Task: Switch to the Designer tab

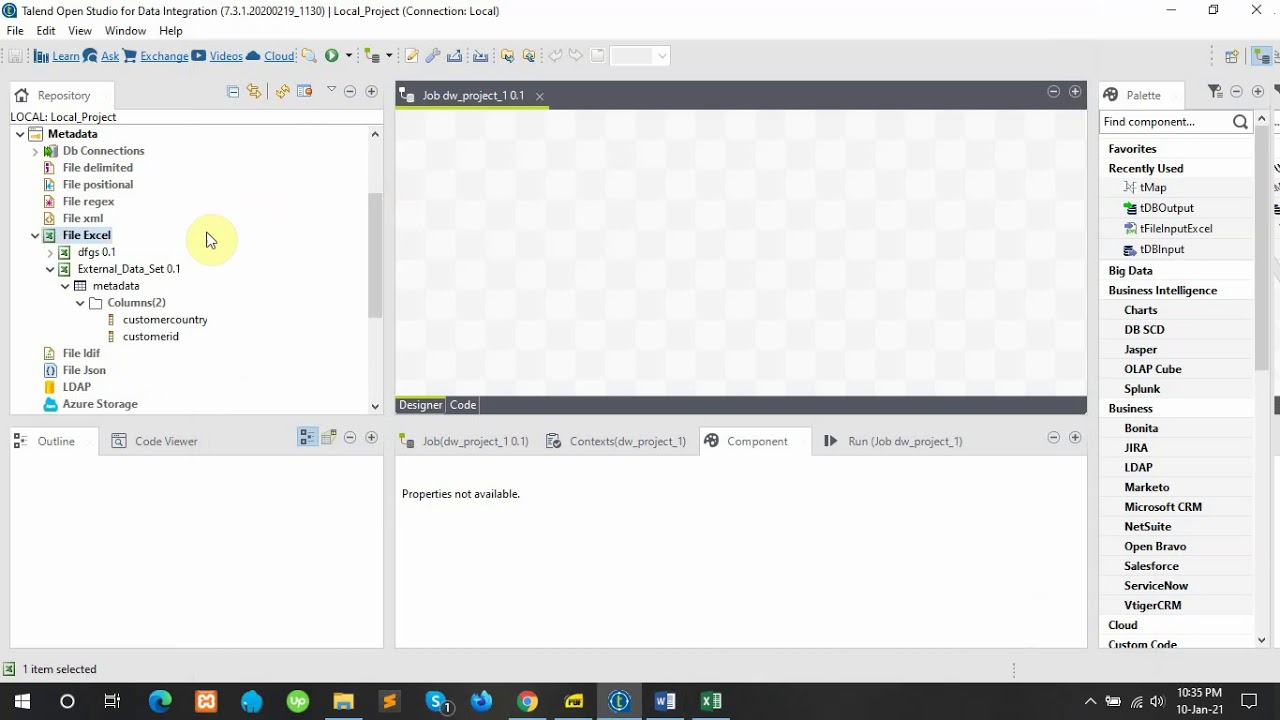Action: click(420, 405)
